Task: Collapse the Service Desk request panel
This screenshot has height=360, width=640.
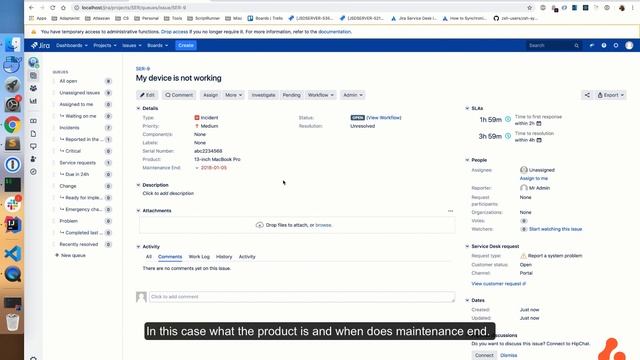Action: (x=467, y=246)
